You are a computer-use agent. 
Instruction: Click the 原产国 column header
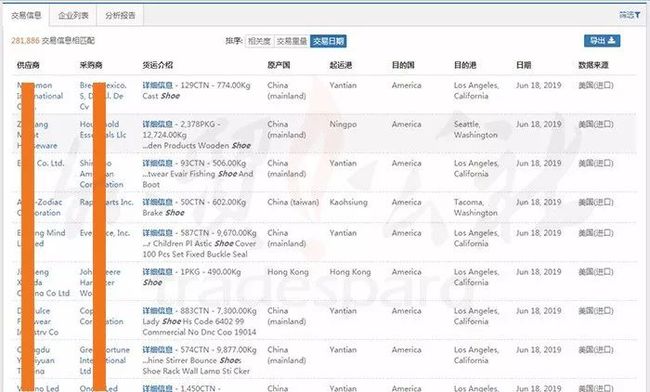point(279,65)
